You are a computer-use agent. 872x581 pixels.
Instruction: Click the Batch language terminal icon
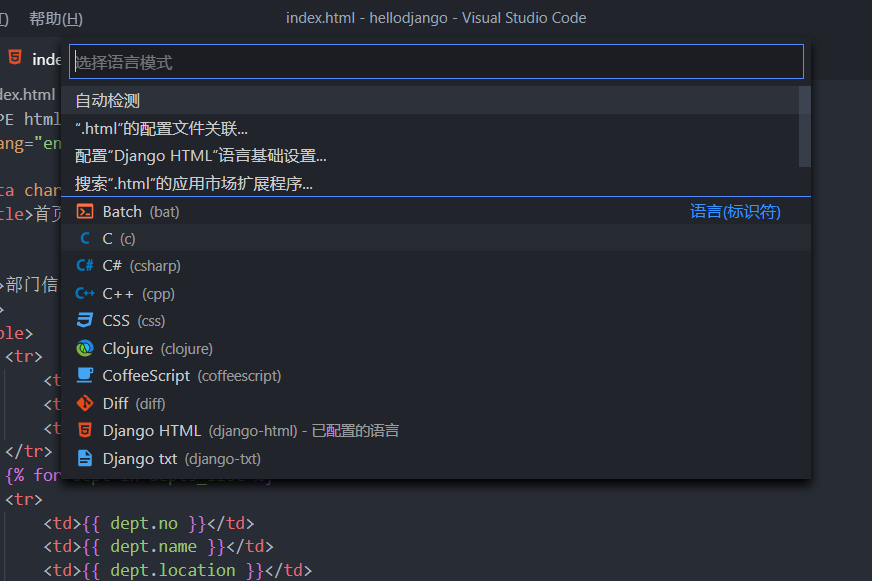click(85, 212)
